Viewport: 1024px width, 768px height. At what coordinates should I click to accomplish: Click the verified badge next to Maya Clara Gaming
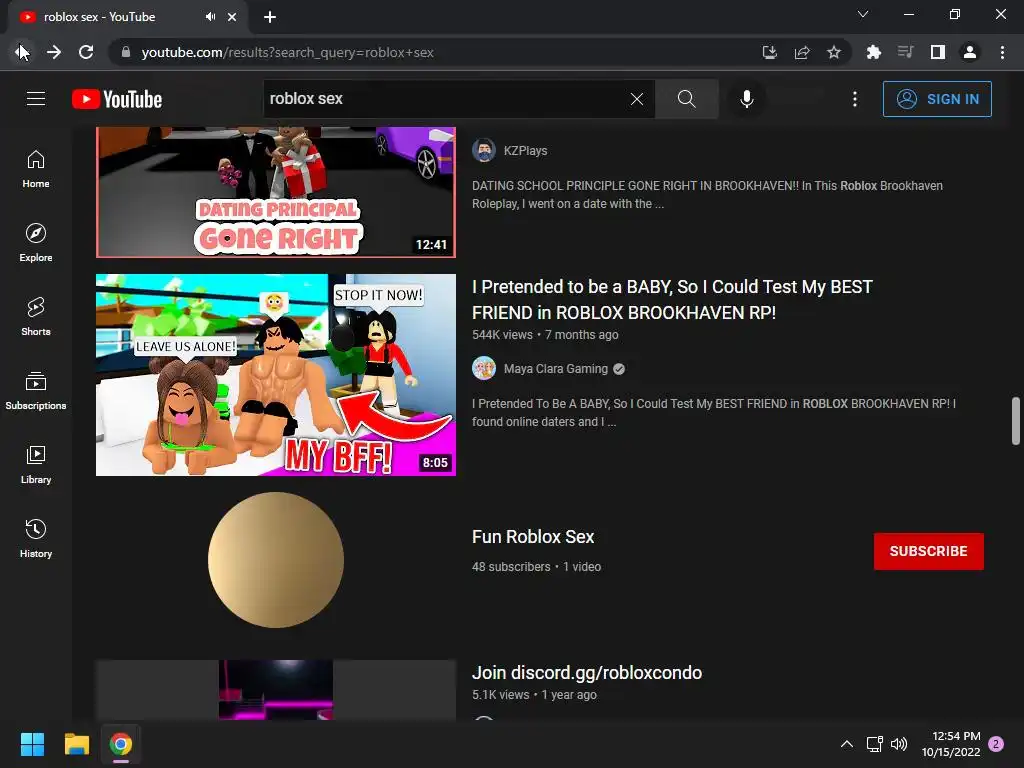click(619, 369)
